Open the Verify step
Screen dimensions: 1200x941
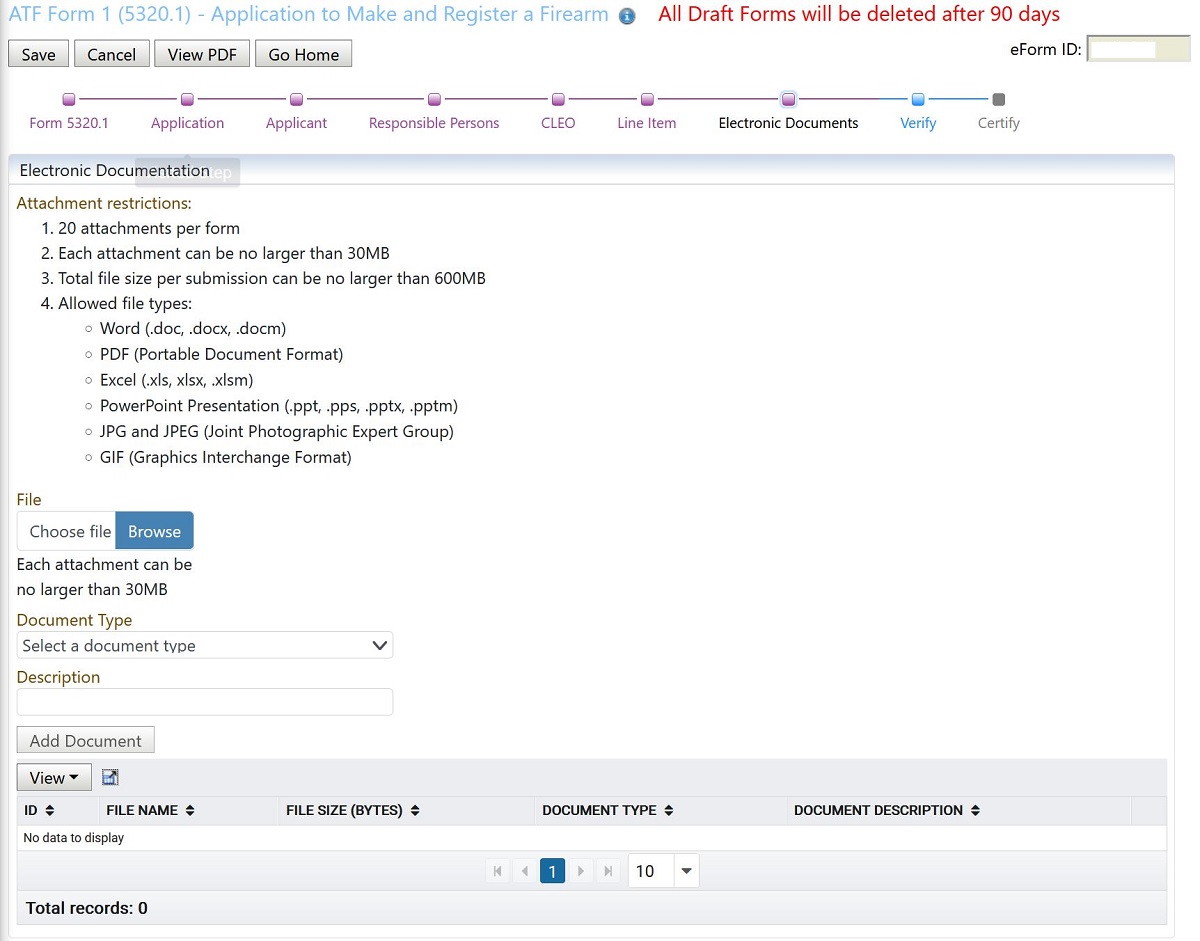(918, 123)
